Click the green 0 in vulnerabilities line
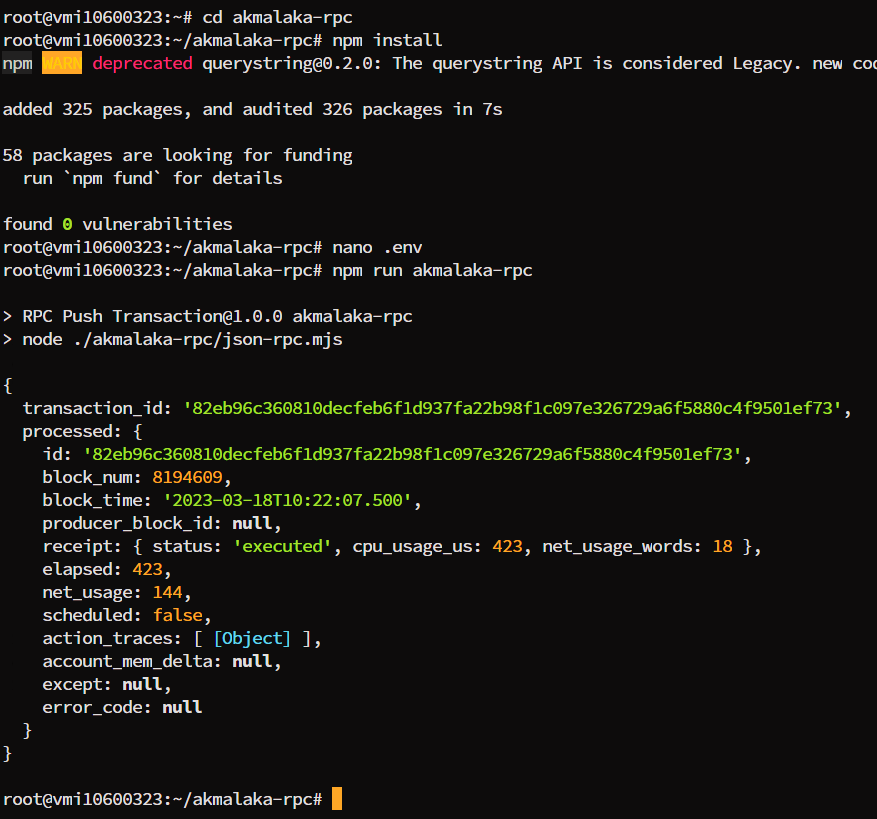Viewport: 877px width, 819px height. tap(67, 224)
